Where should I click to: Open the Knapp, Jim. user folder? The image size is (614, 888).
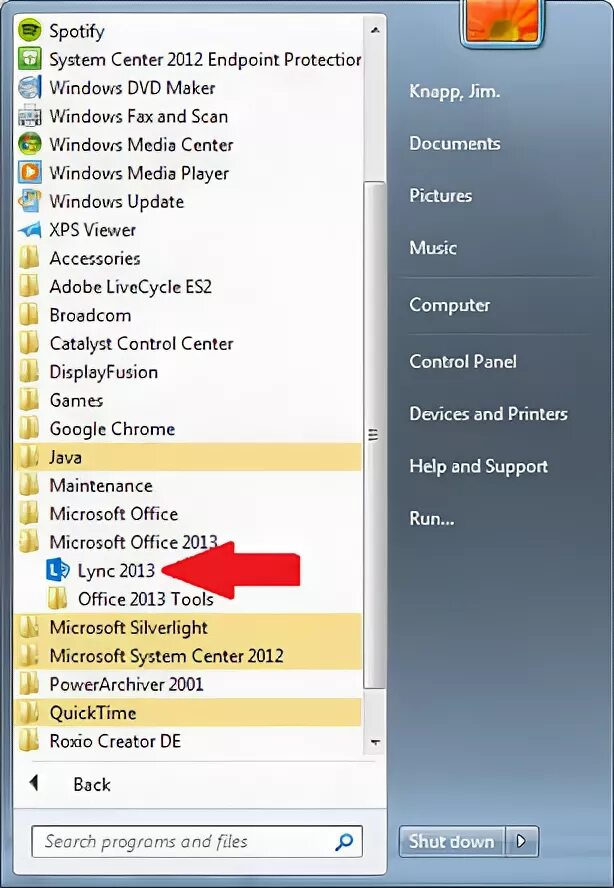point(454,91)
